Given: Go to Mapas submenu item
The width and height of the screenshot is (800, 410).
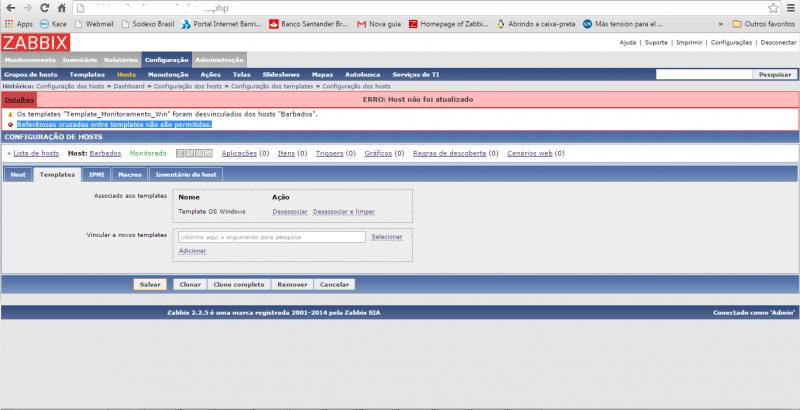Looking at the screenshot, I should pos(322,75).
